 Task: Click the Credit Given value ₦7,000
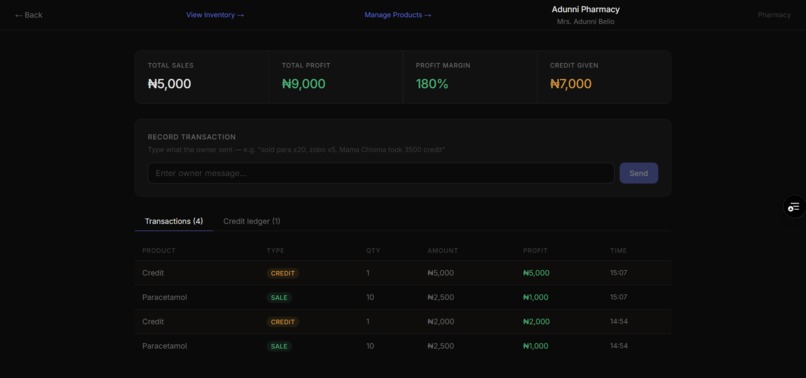[571, 84]
